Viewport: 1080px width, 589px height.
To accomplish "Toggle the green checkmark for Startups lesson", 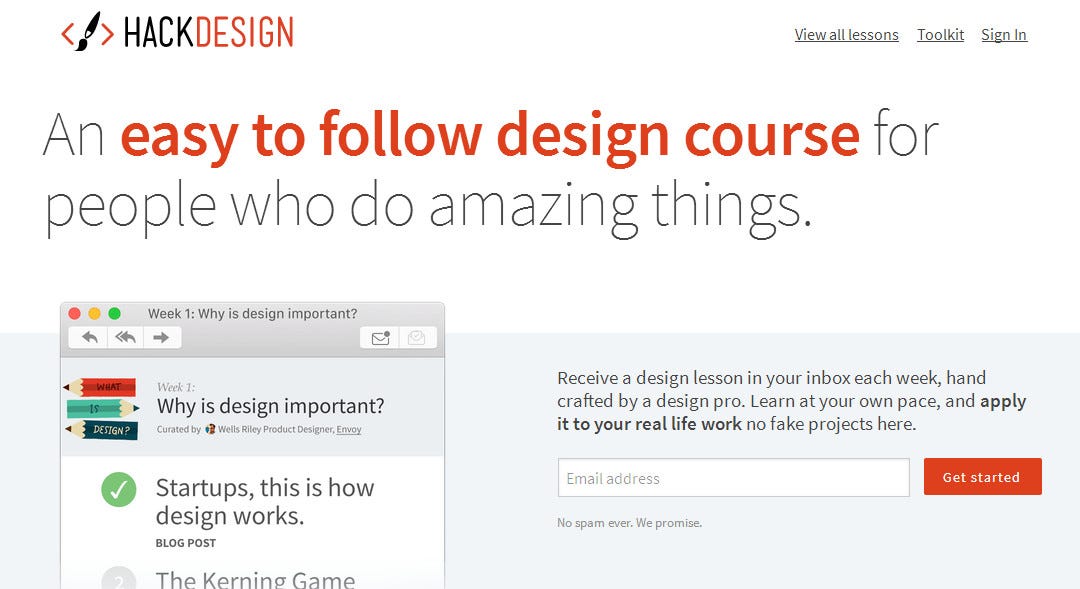I will [118, 489].
